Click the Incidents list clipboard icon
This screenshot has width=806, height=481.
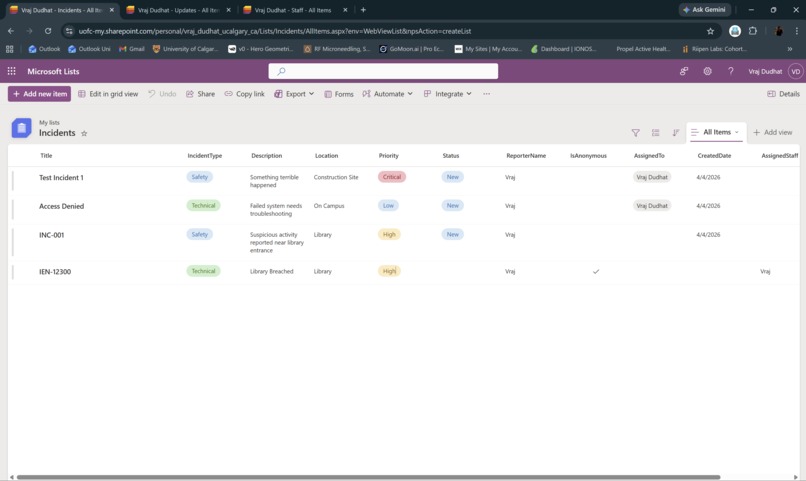[22, 128]
